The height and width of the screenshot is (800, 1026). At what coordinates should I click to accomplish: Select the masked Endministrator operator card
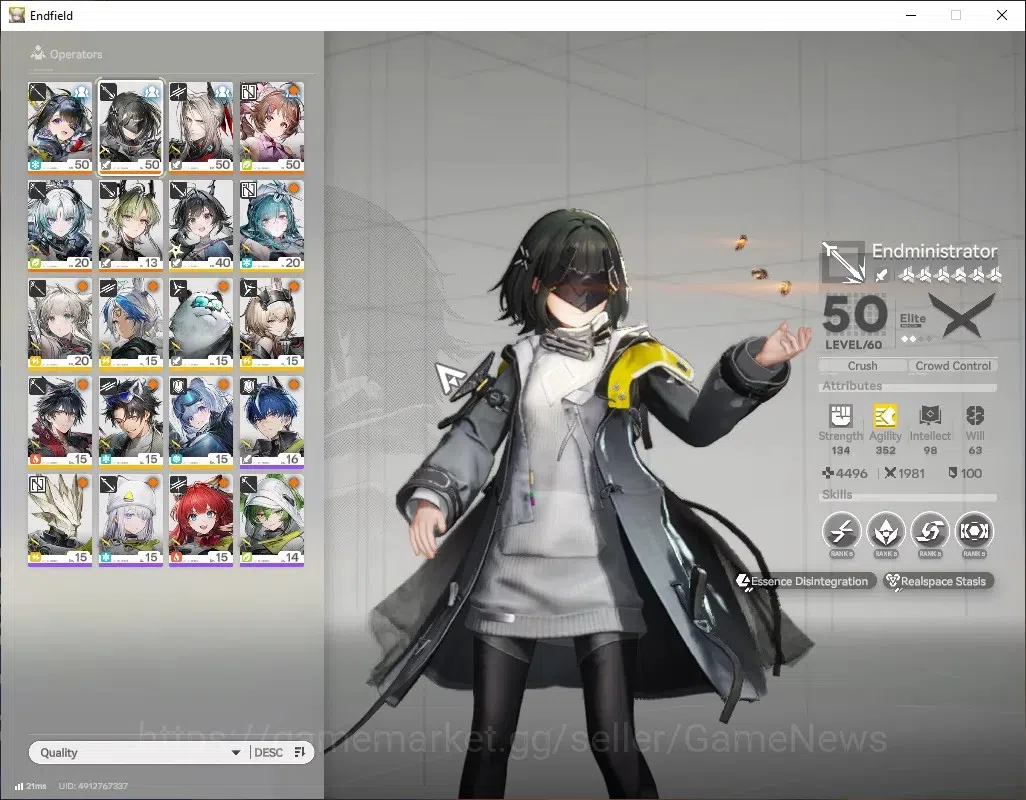[130, 128]
